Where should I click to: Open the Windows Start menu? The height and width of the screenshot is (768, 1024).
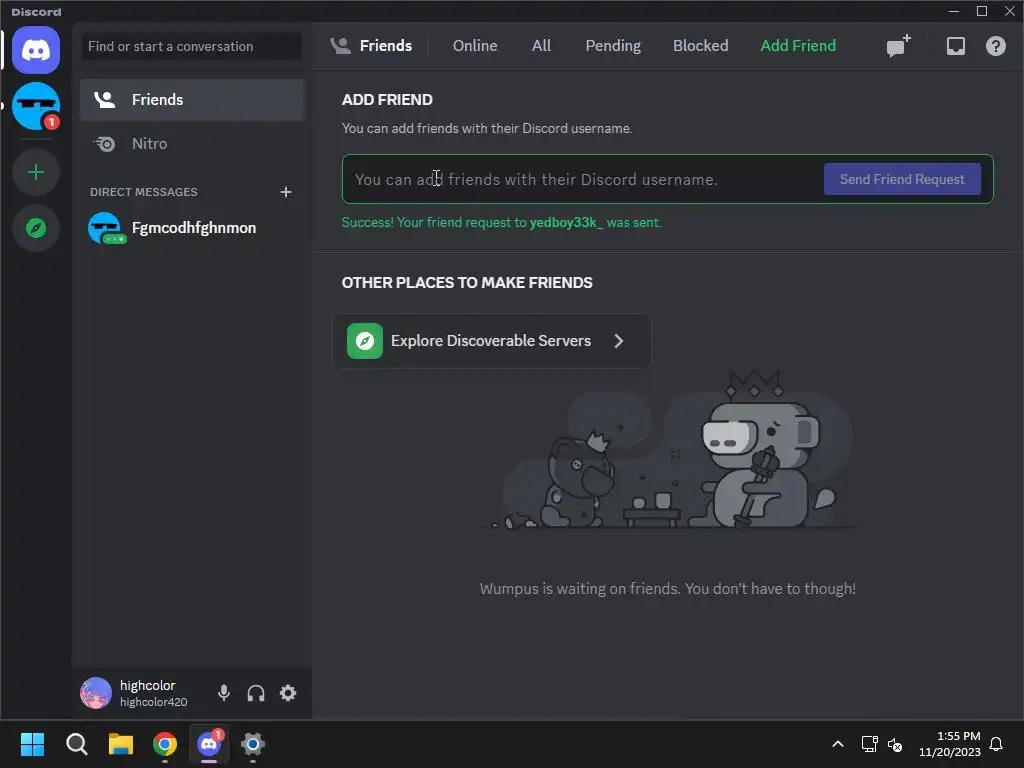coord(32,744)
